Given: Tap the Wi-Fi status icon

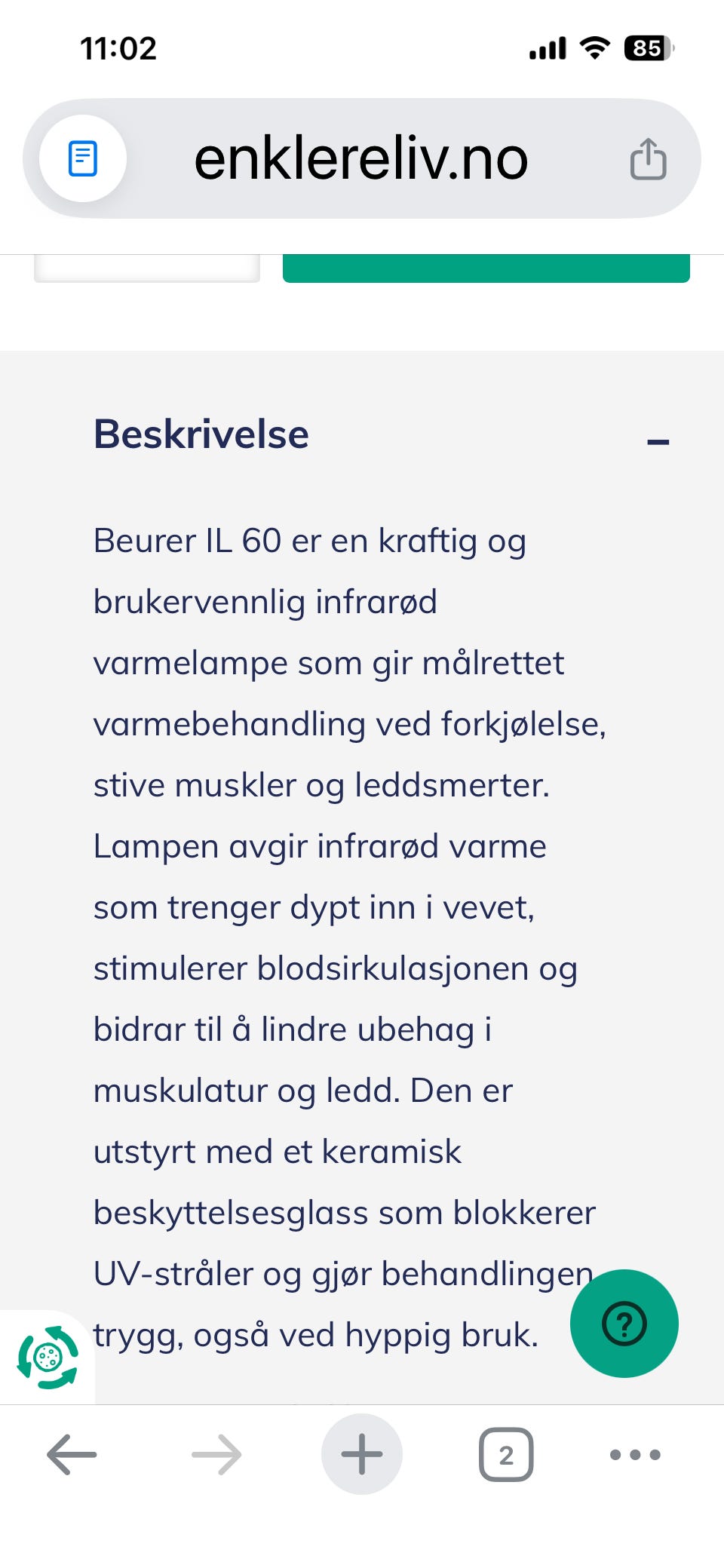Looking at the screenshot, I should click(595, 48).
